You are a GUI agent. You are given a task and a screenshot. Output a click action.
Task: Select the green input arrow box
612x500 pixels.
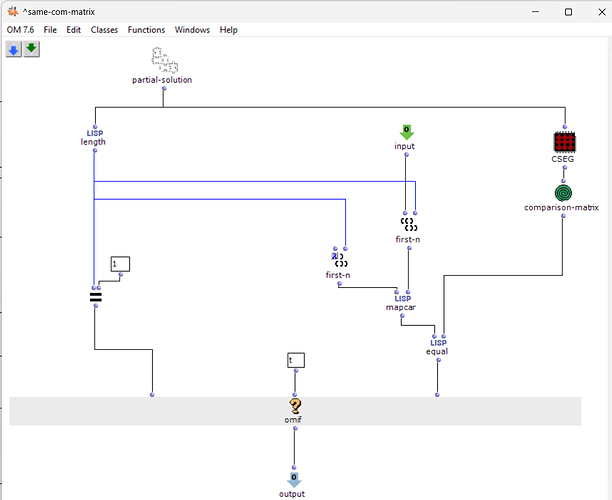pos(406,132)
